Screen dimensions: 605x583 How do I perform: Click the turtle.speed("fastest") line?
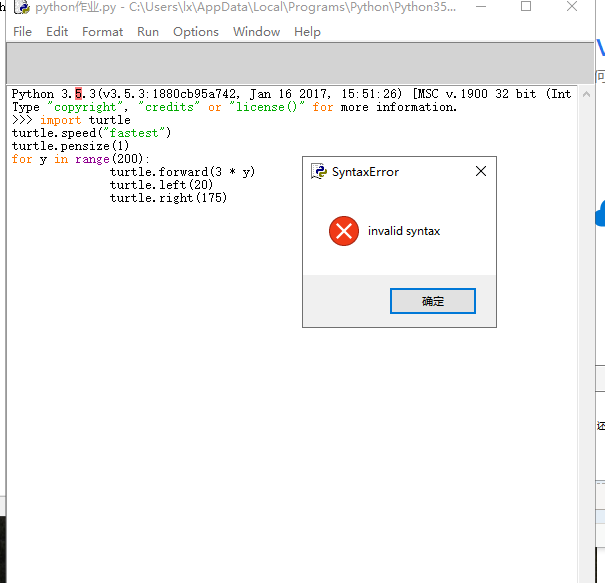[x=91, y=133]
